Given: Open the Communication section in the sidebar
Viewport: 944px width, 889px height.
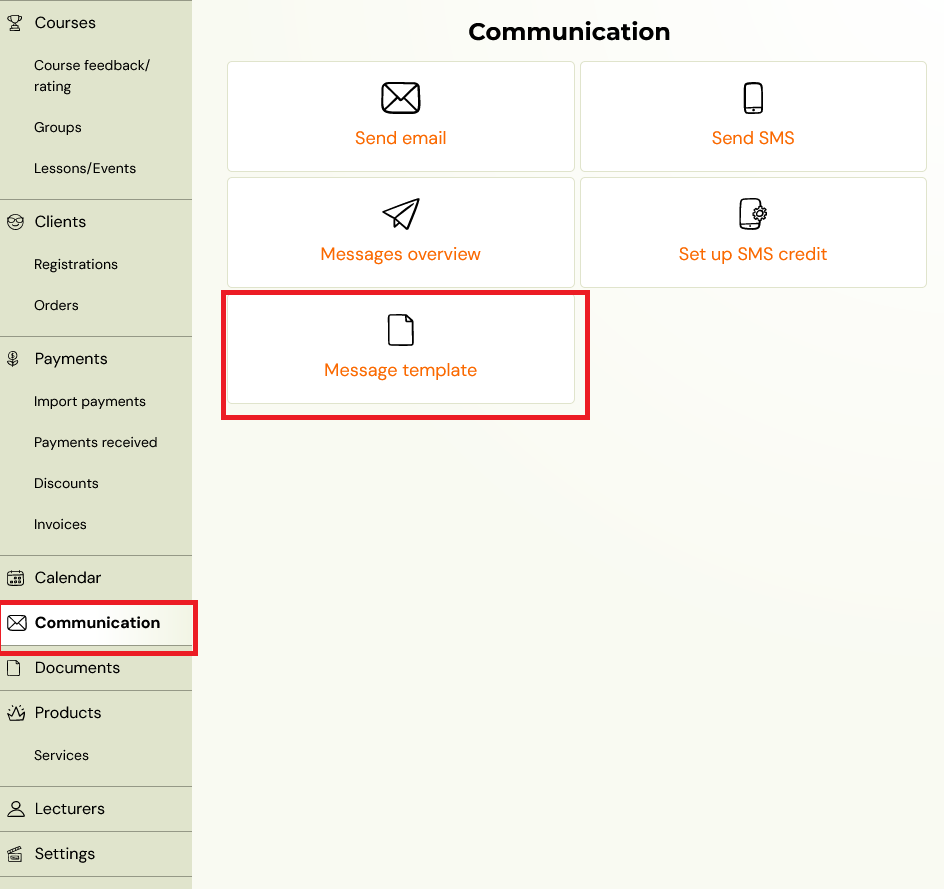Looking at the screenshot, I should tap(96, 622).
